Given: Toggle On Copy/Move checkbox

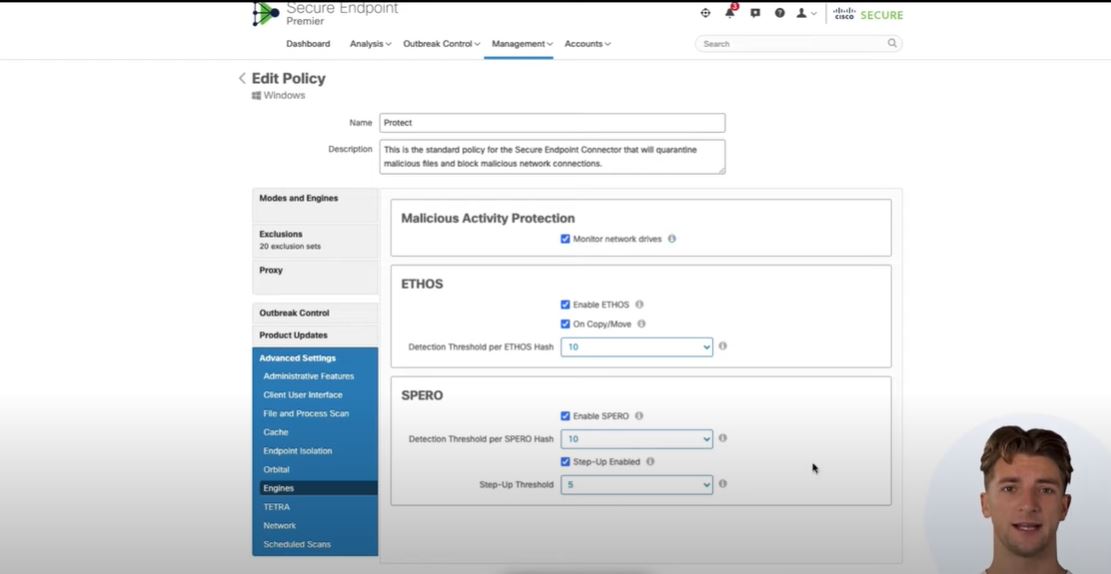Looking at the screenshot, I should [x=565, y=324].
